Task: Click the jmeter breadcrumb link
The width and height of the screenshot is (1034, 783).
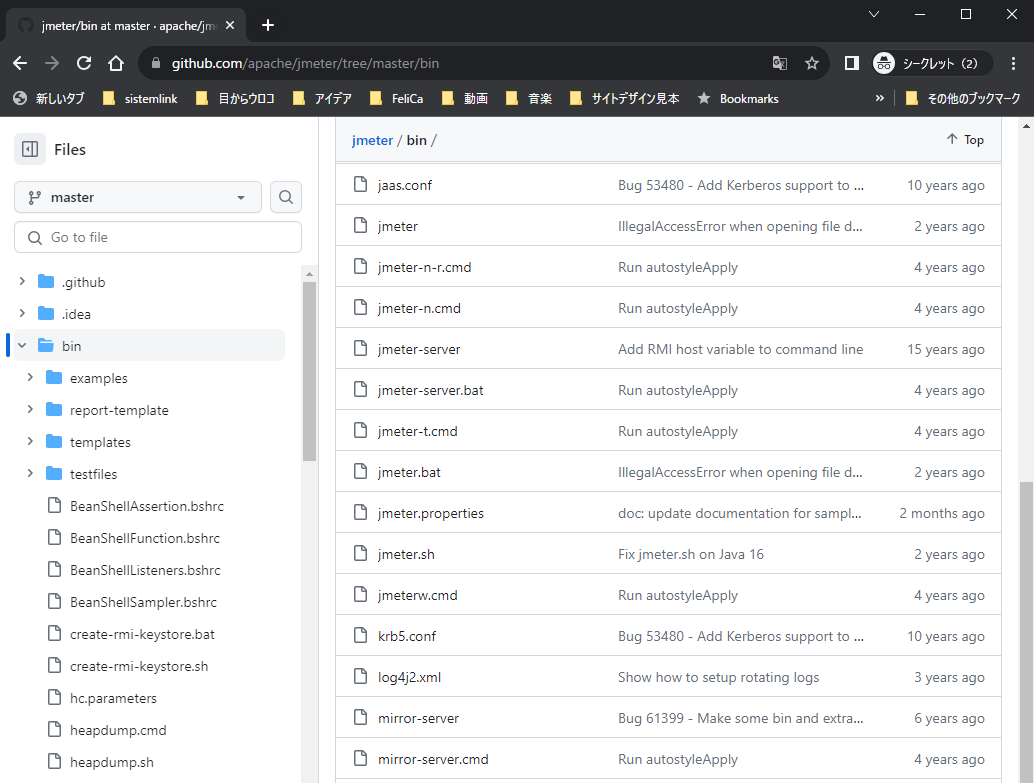Action: 372,140
